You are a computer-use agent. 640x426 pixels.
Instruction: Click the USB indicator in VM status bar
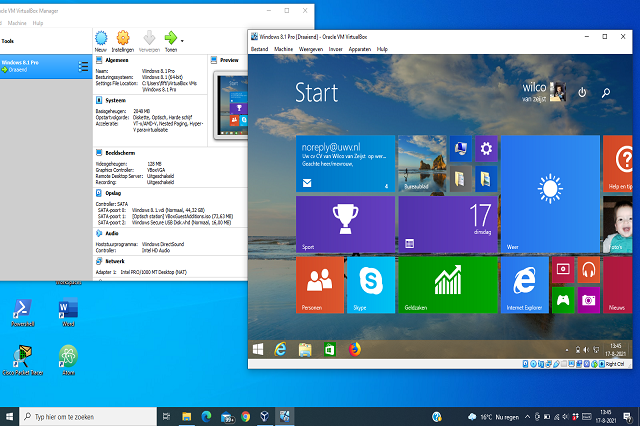(556, 364)
